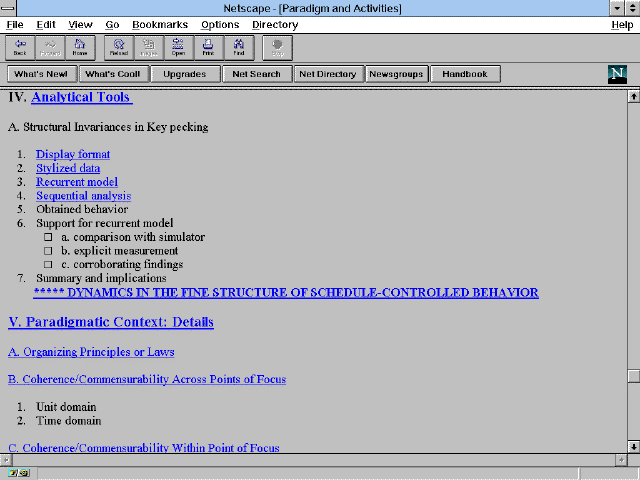Viewport: 640px width, 480px height.
Task: Open V. Paradigmatic Context: Details link
Action: coord(111,322)
